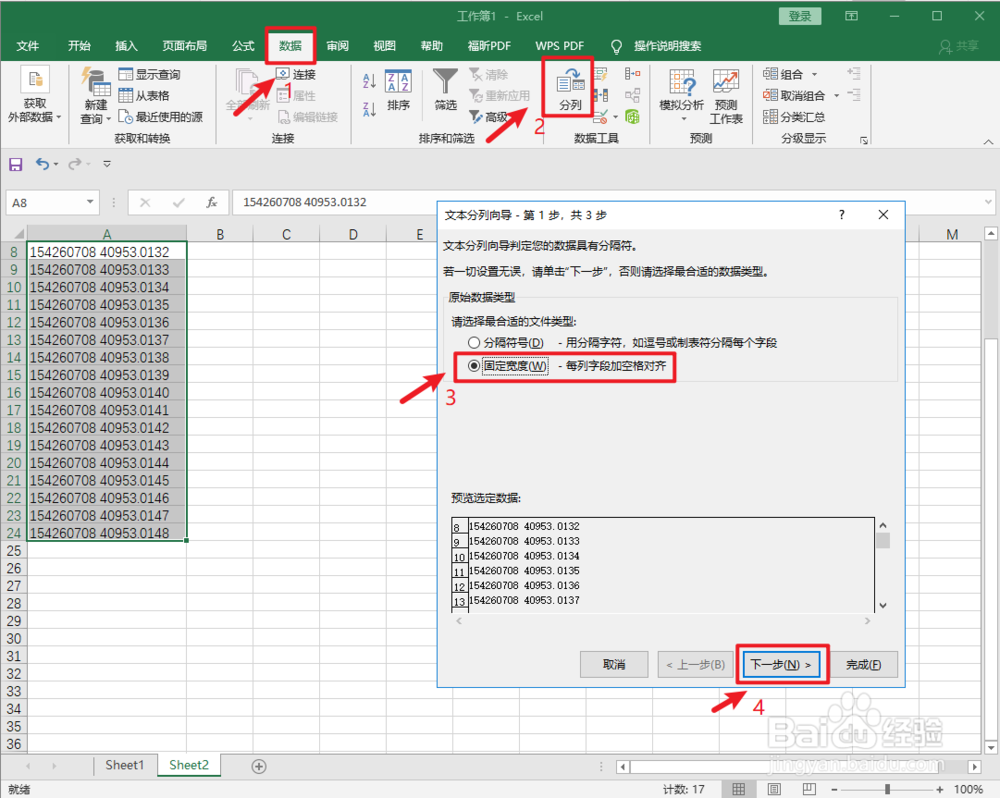Add a new sheet with plus icon
The width and height of the screenshot is (1000, 798).
pos(259,766)
